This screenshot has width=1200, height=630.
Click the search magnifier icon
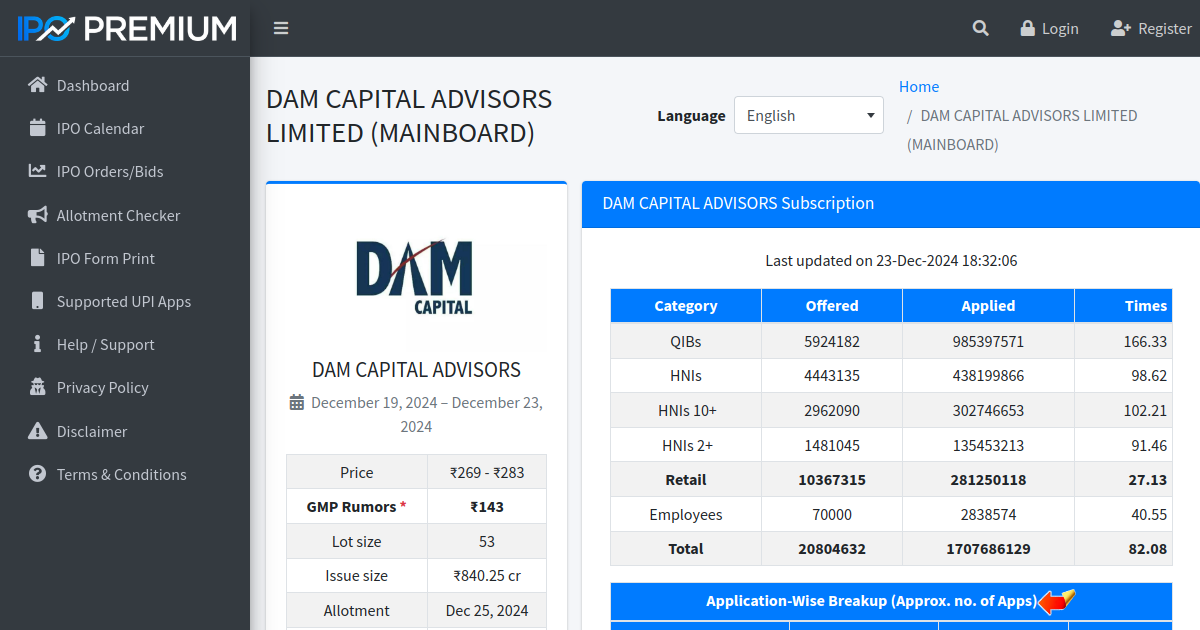980,28
